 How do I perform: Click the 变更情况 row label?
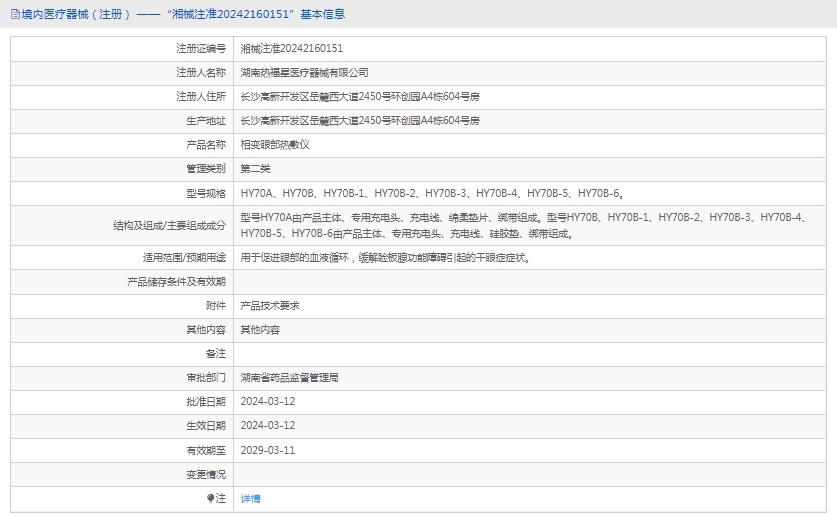[x=206, y=474]
